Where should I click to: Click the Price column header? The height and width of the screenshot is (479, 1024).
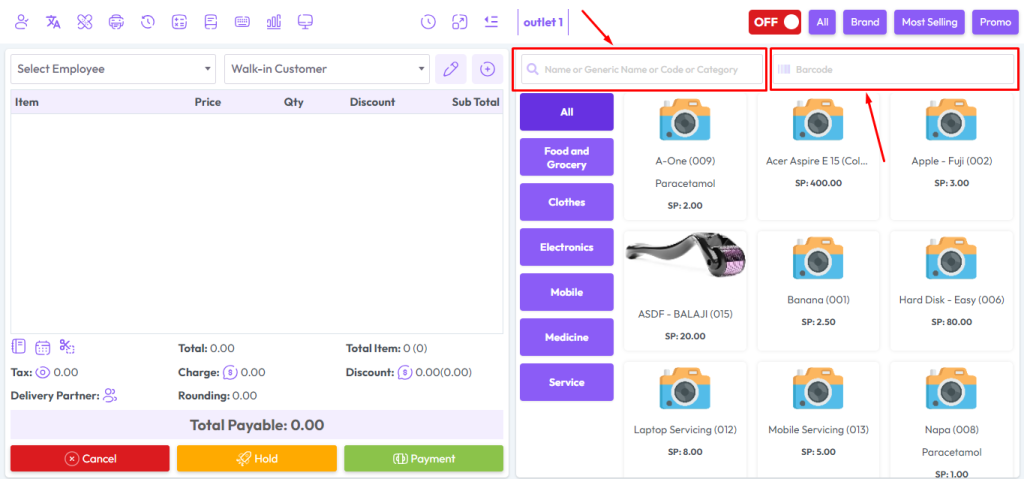208,102
